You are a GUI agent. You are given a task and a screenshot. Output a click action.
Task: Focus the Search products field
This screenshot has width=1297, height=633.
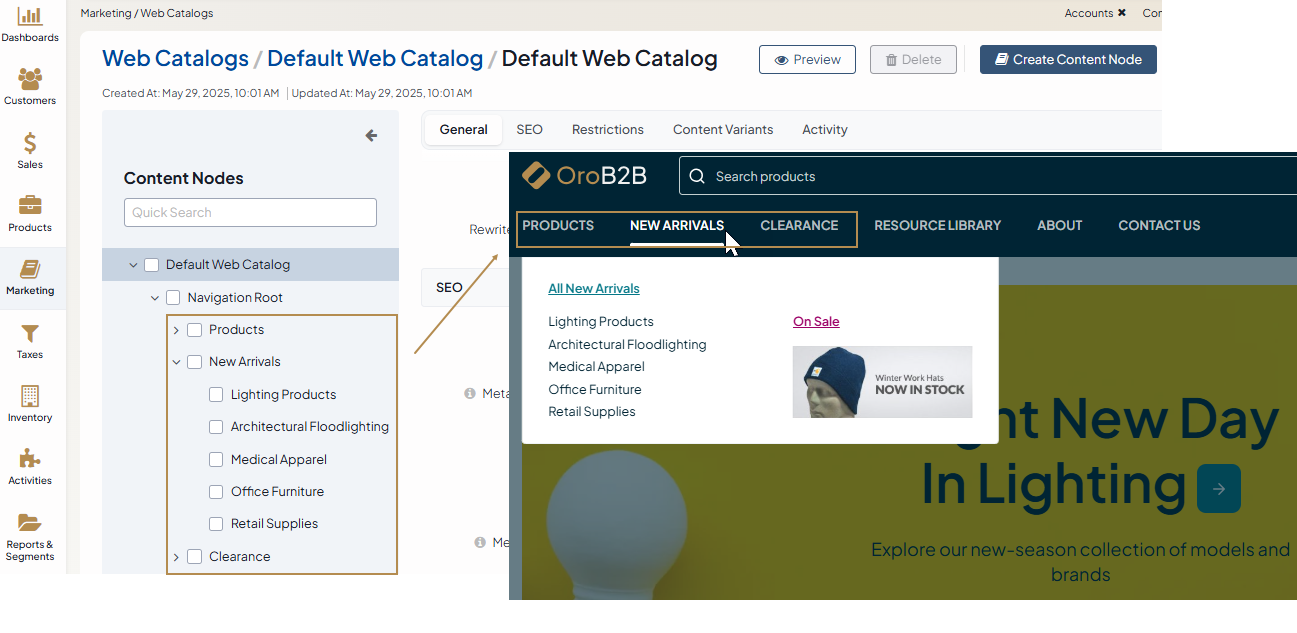pos(988,176)
